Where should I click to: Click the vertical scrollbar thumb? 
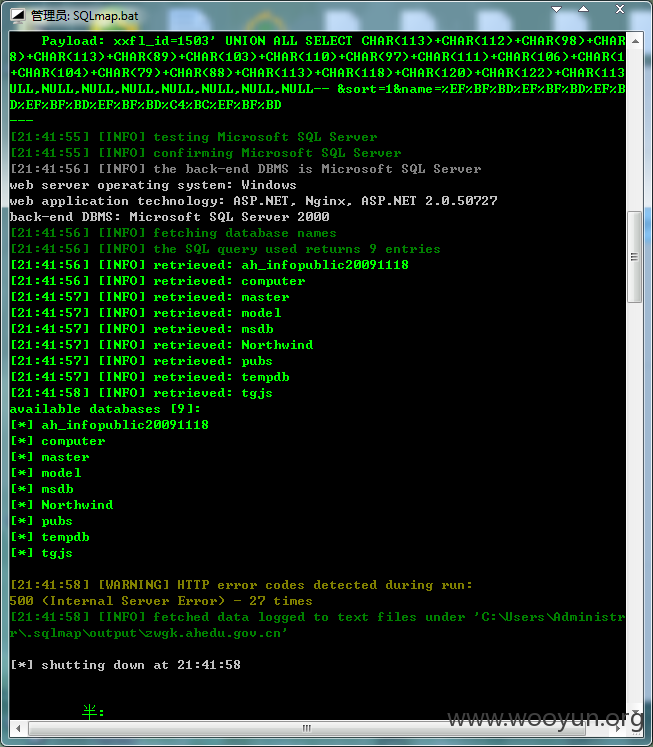coord(634,257)
